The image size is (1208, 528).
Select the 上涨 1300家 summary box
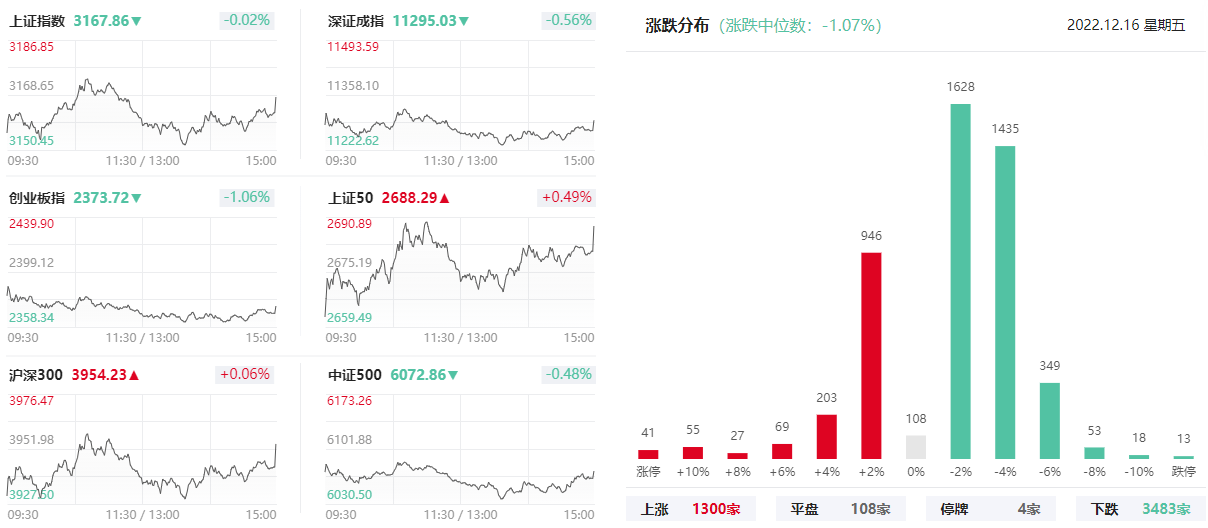pos(691,509)
